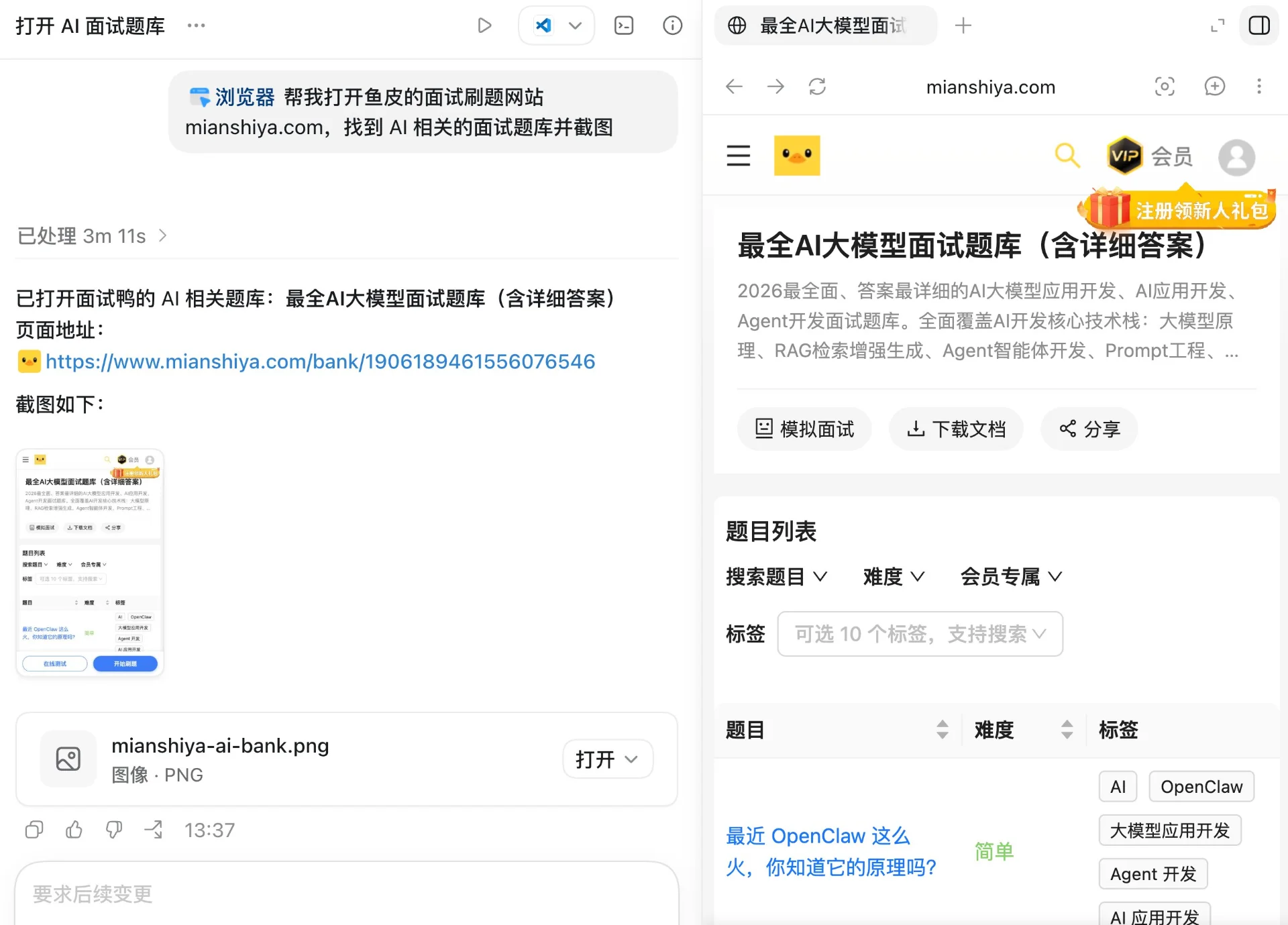
Task: Open the browser vertical dots menu
Action: 1258,87
